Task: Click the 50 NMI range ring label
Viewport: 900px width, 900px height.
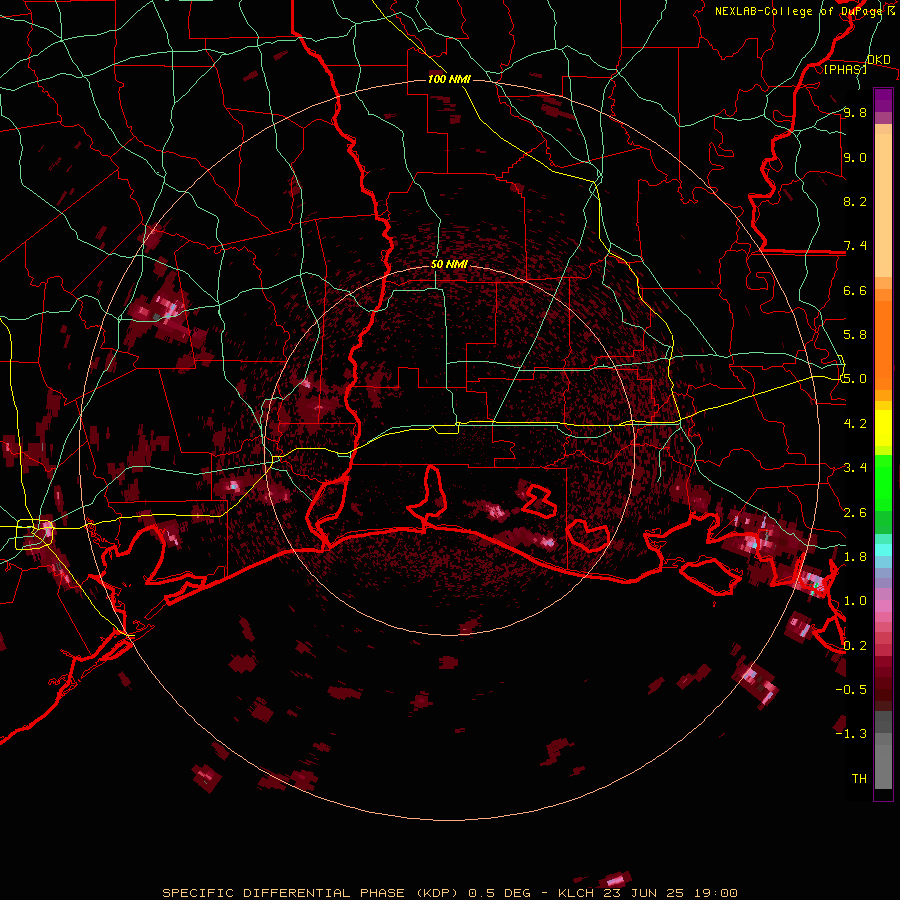Action: (x=449, y=265)
